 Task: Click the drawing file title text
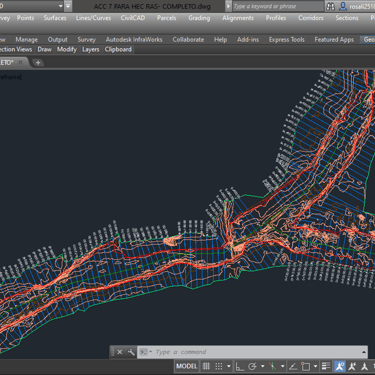tap(152, 7)
